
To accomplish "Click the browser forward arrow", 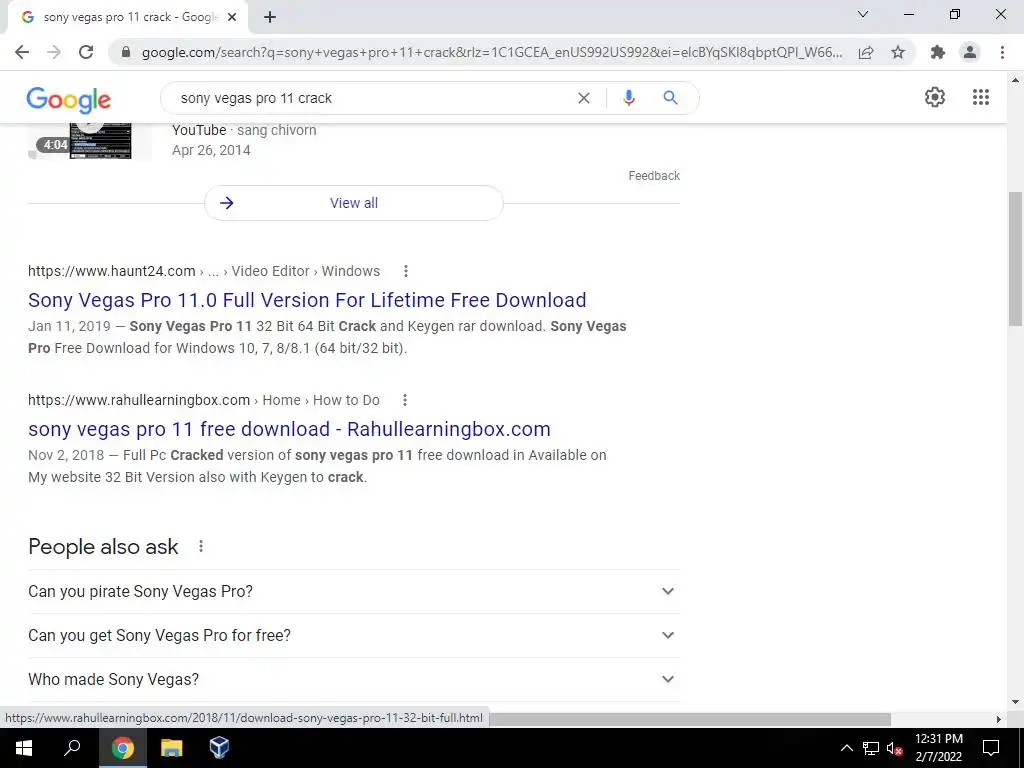I will point(54,52).
